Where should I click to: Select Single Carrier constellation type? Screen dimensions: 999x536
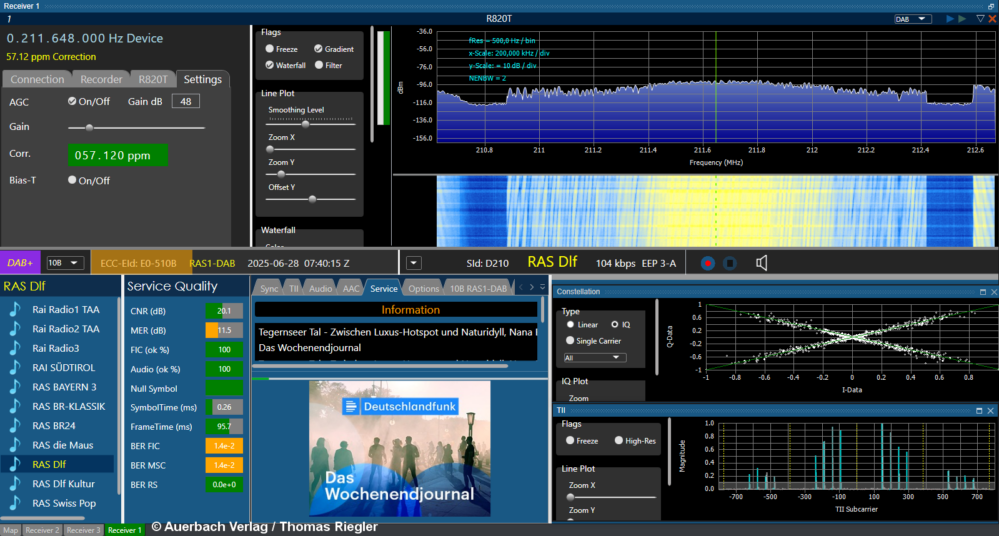pyautogui.click(x=570, y=341)
